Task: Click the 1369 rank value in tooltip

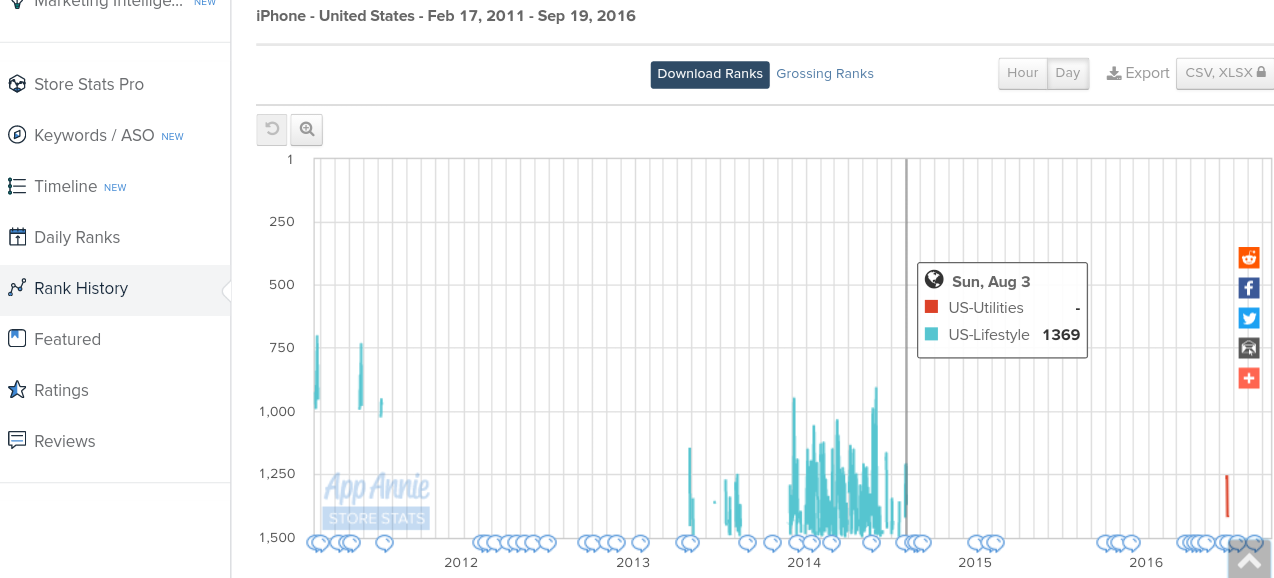Action: coord(1061,335)
